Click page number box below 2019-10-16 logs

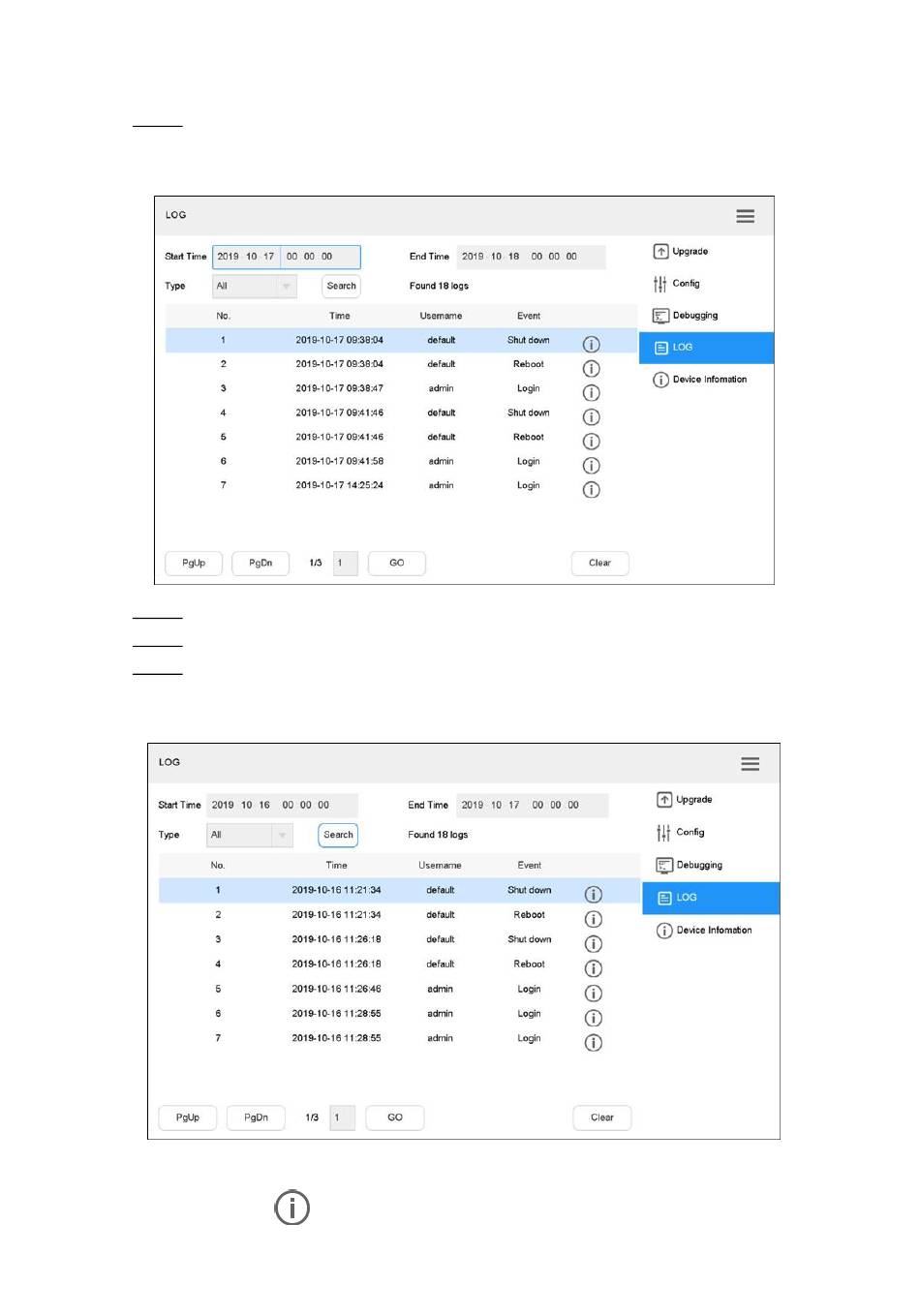343,1117
